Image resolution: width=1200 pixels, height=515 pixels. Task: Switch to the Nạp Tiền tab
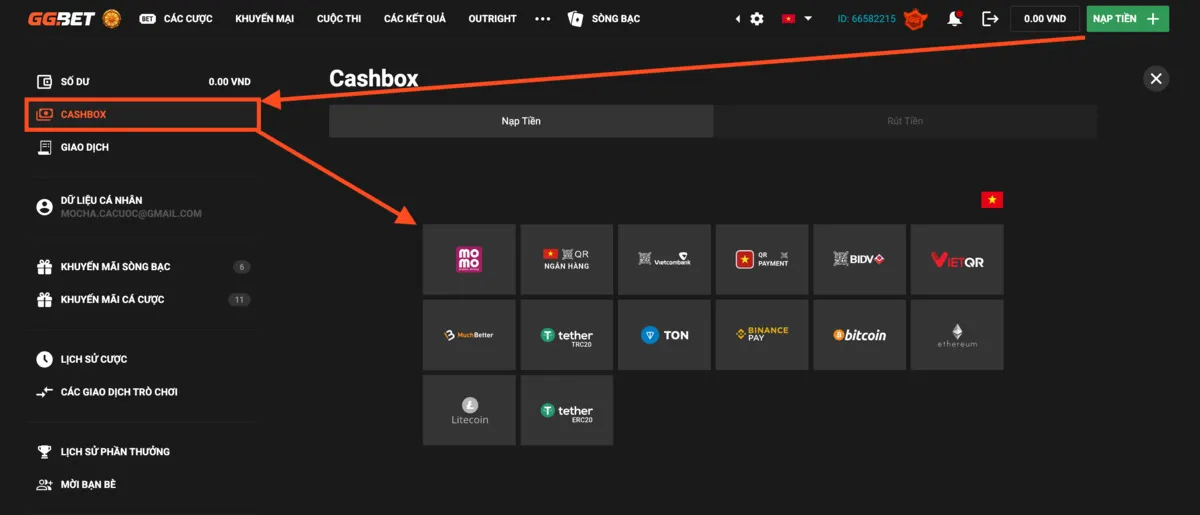(x=521, y=121)
